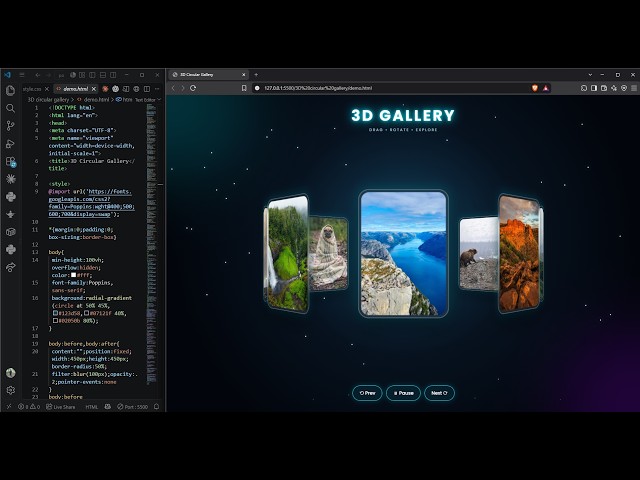Open the Leo AI sparkle icon

614,88
